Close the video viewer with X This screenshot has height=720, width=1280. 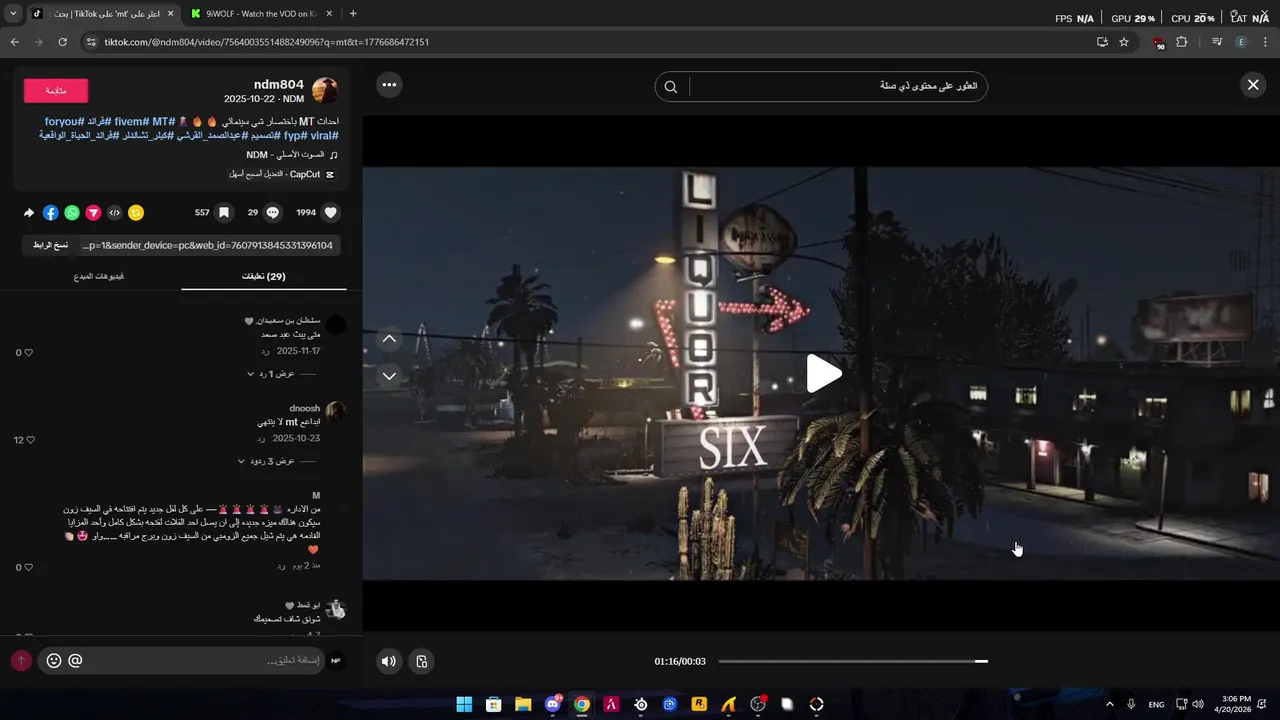click(x=1253, y=85)
